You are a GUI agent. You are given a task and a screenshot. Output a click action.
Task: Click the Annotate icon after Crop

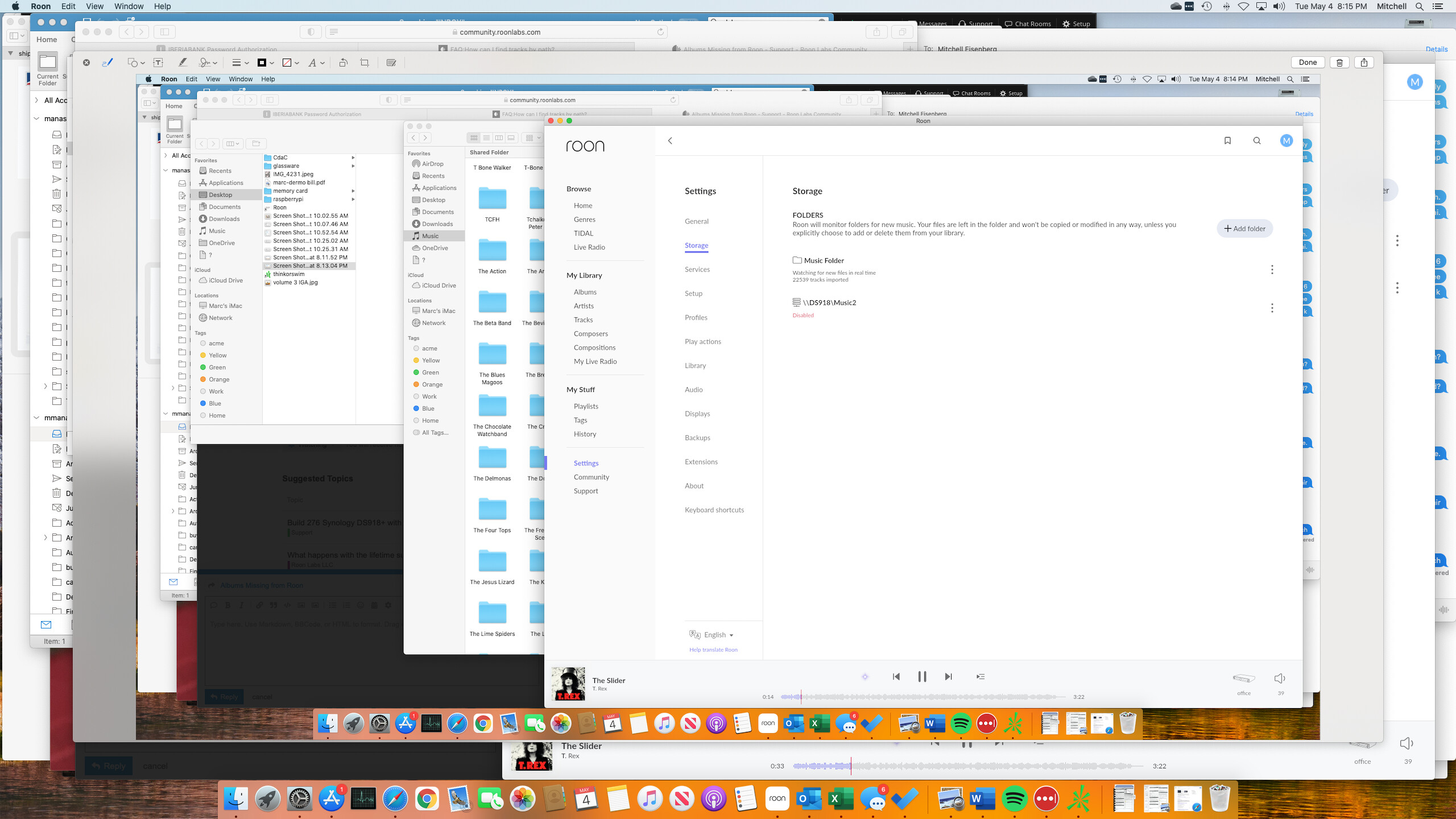tap(391, 63)
